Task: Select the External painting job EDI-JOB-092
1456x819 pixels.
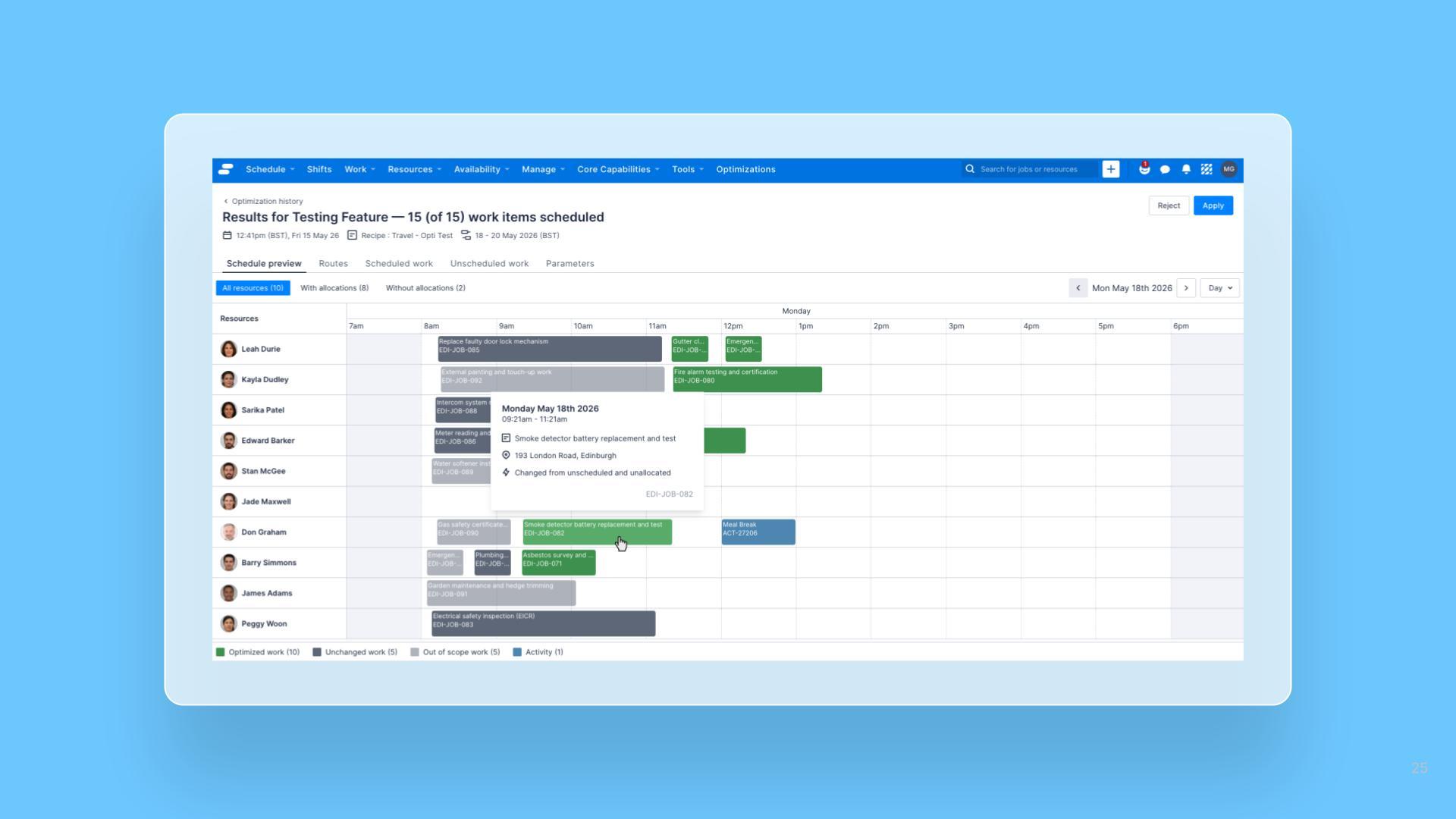Action: click(553, 379)
